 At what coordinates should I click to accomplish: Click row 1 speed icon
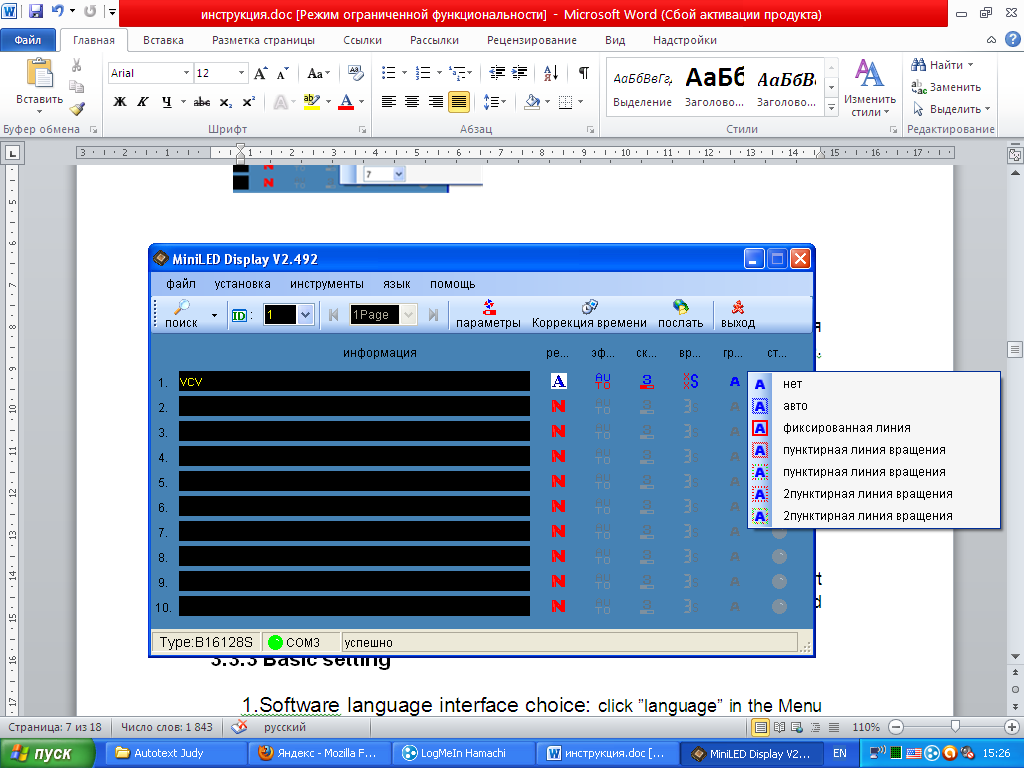point(647,381)
